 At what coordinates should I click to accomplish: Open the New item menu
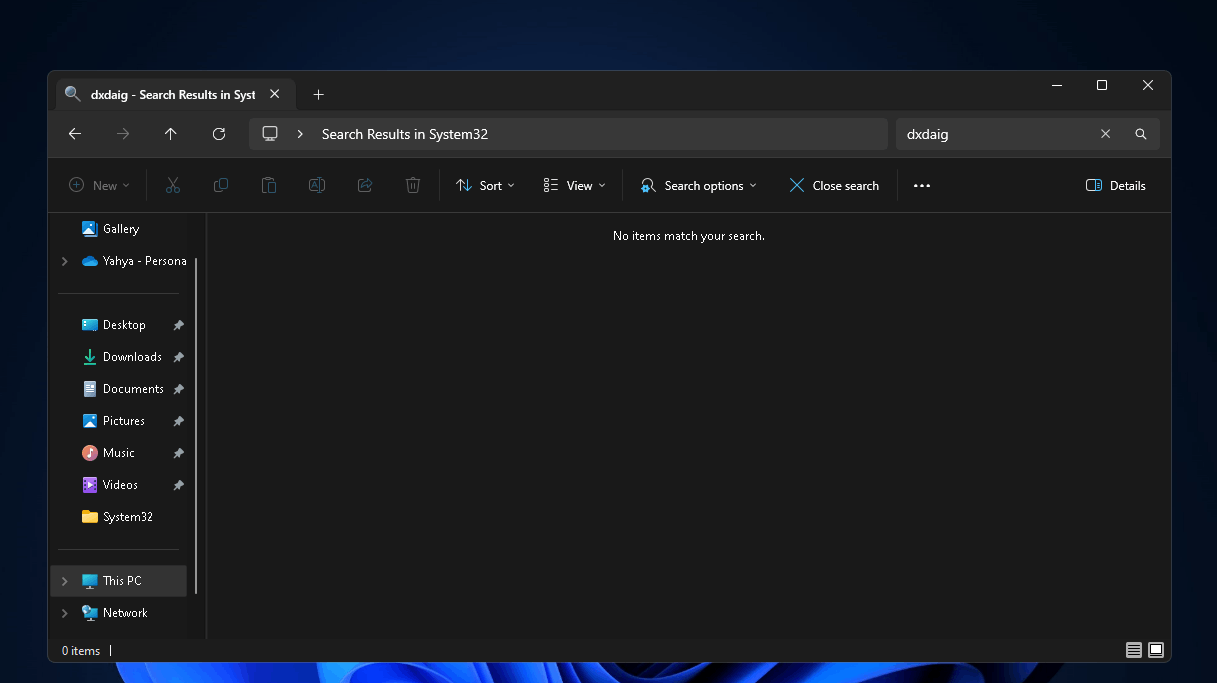click(x=99, y=186)
